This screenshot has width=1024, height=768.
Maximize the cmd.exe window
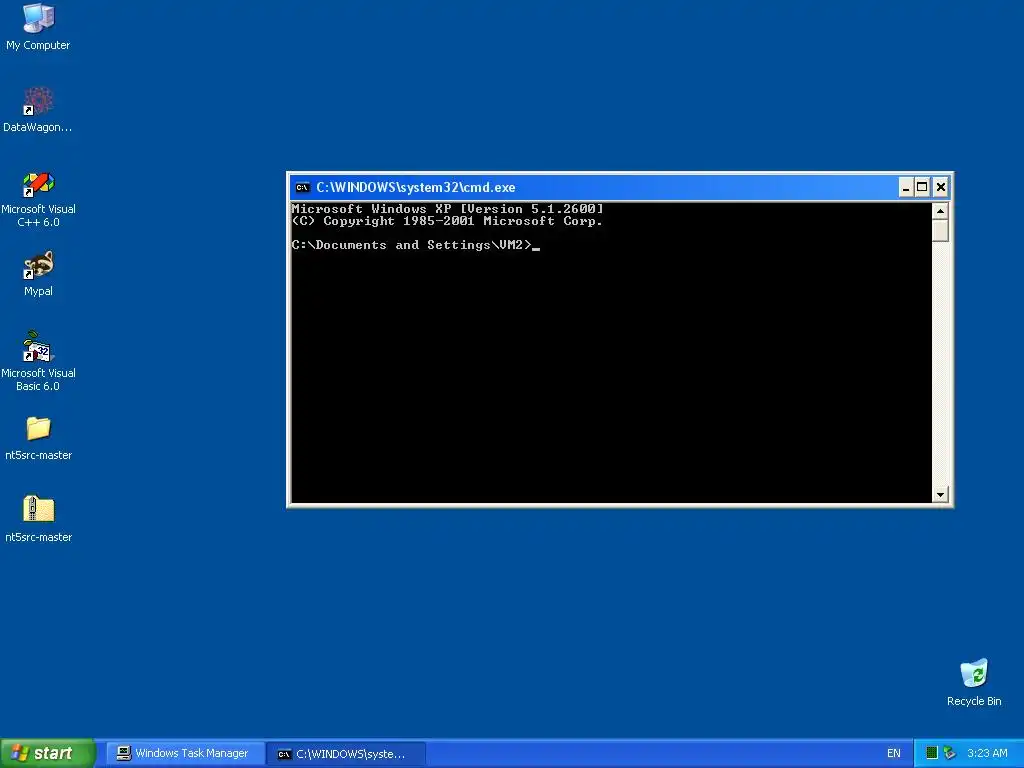pyautogui.click(x=921, y=187)
